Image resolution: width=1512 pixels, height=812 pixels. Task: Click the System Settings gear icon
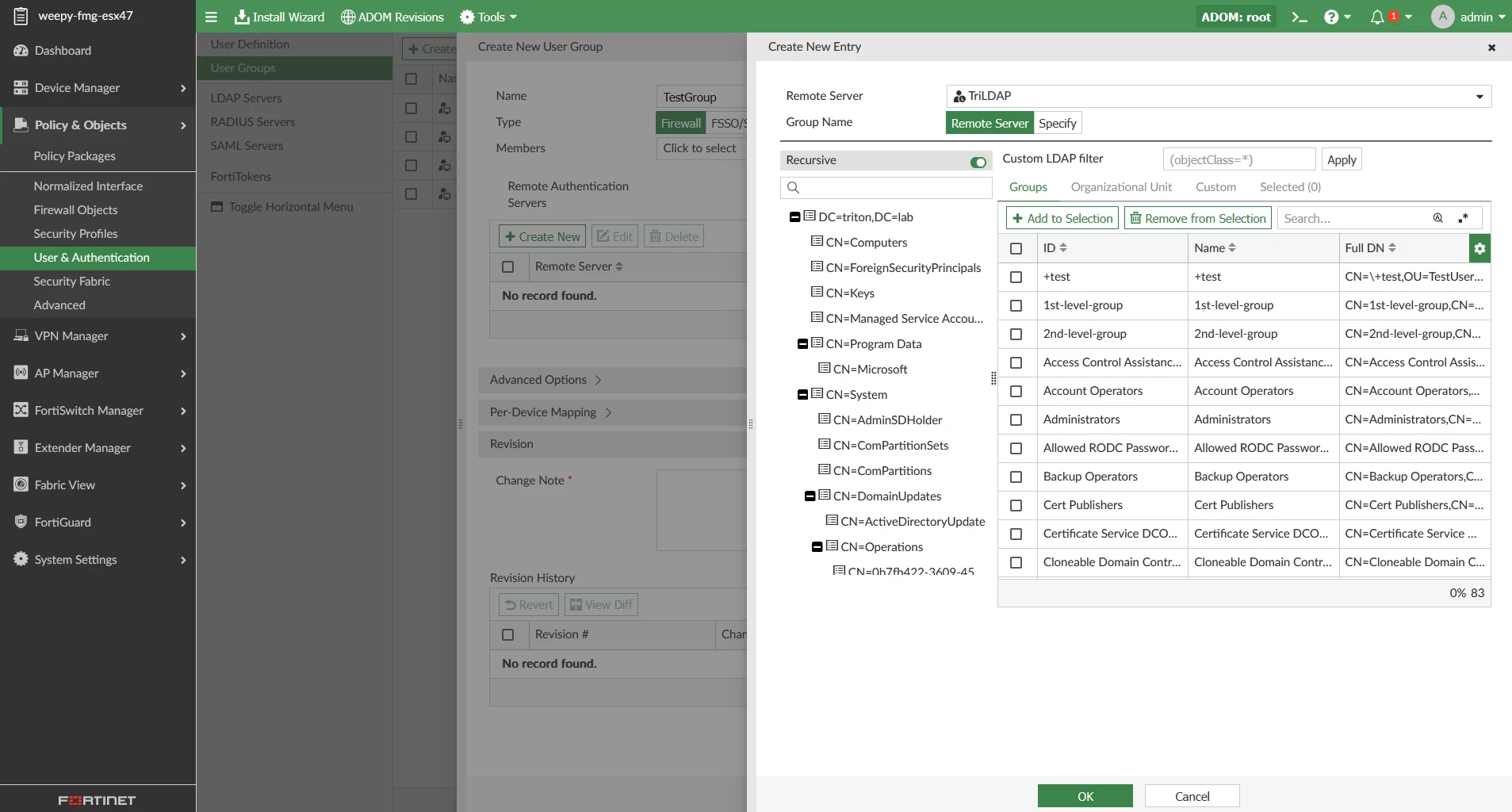coord(21,559)
